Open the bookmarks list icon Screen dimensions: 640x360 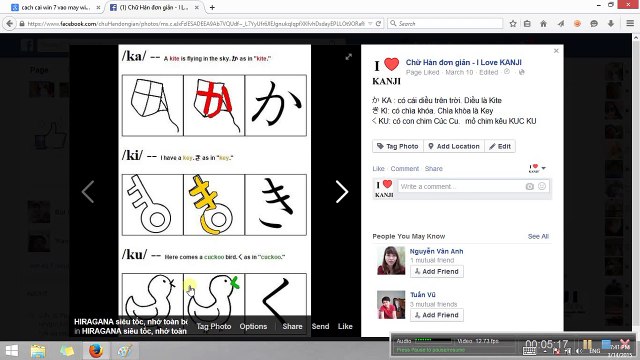(x=527, y=24)
